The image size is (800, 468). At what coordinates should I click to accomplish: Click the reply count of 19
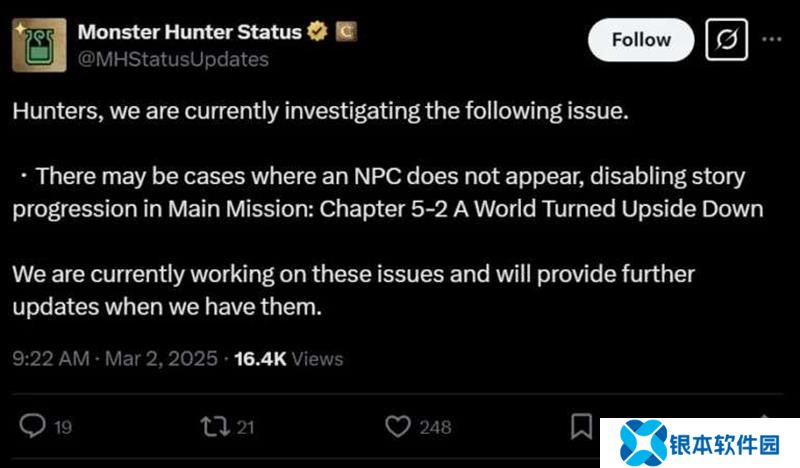pyautogui.click(x=62, y=428)
